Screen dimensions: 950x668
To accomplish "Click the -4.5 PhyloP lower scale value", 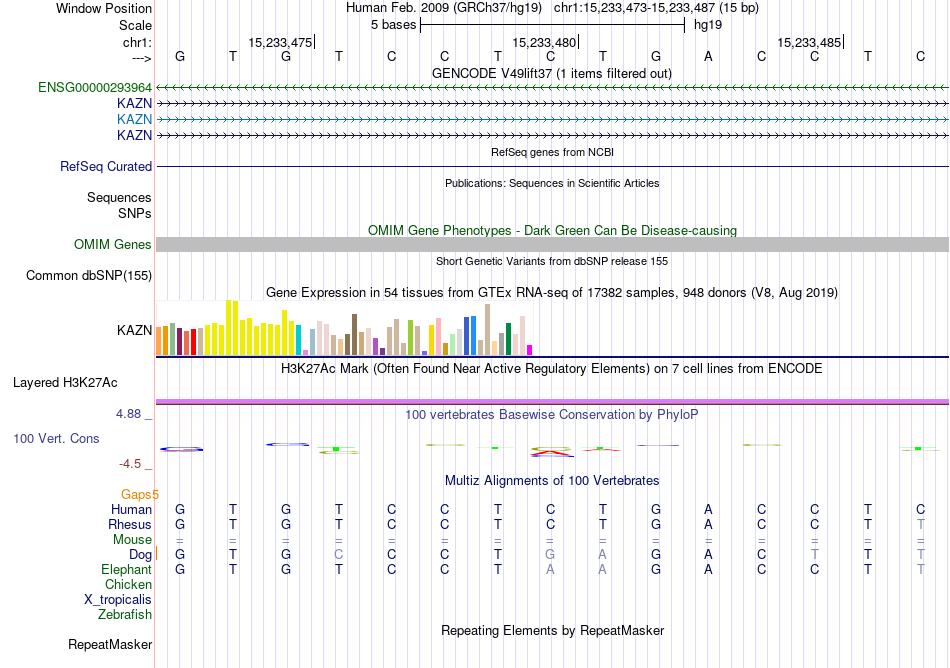I will point(130,465).
